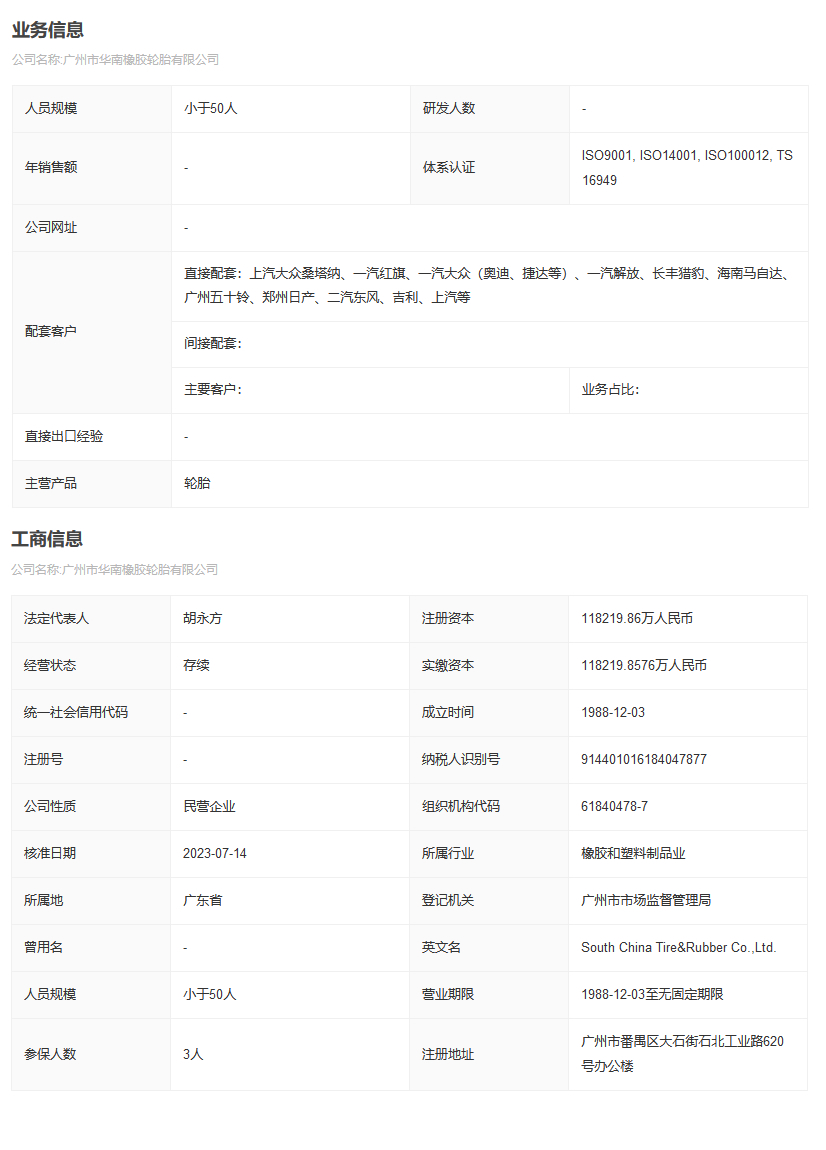Click 人员规模 label in the 工商信息 table

[x=50, y=994]
